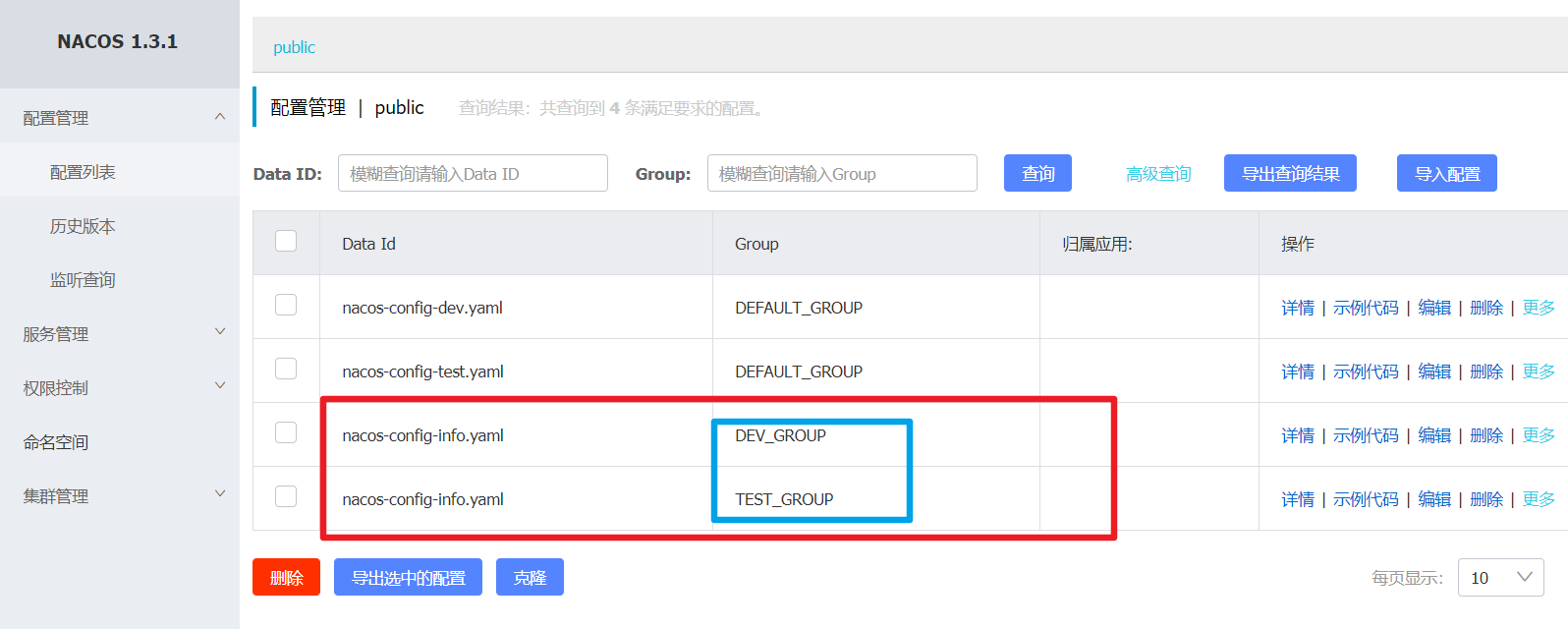Screen dimensions: 1568x629
Task: Expand the 集群管理 menu chevron
Action: [x=220, y=494]
